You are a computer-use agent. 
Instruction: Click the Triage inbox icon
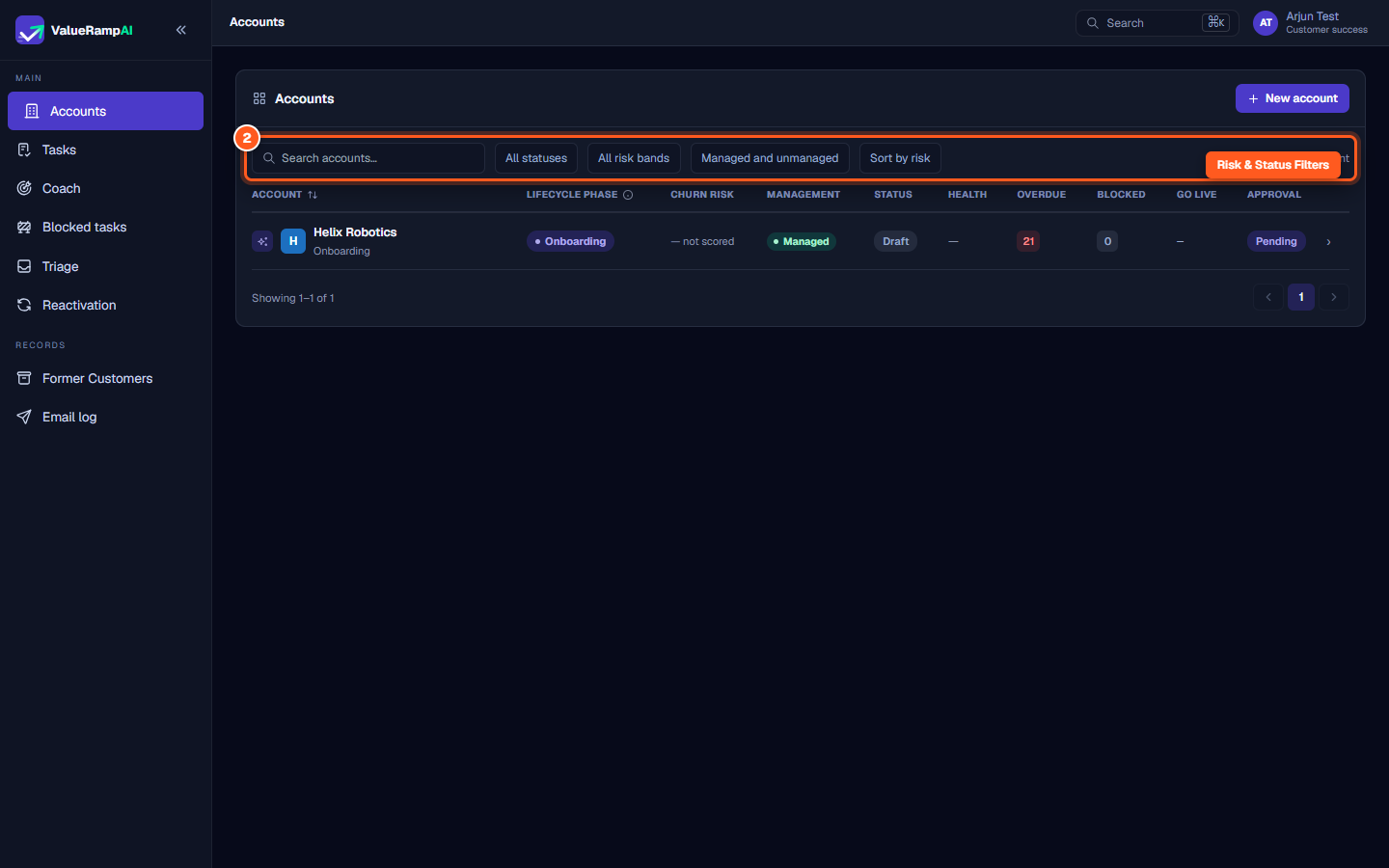24,266
